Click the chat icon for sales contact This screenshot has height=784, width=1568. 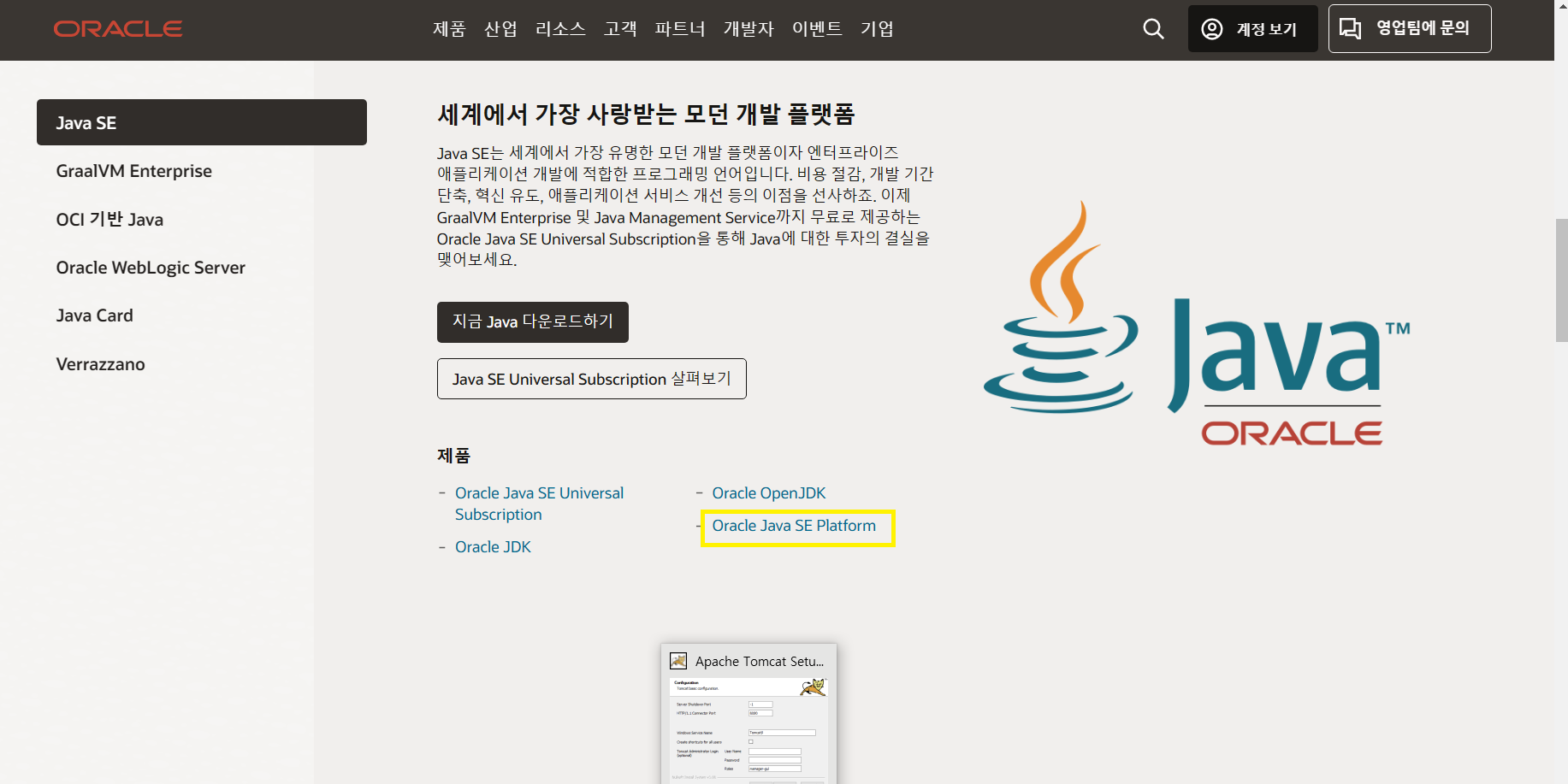pos(1350,28)
